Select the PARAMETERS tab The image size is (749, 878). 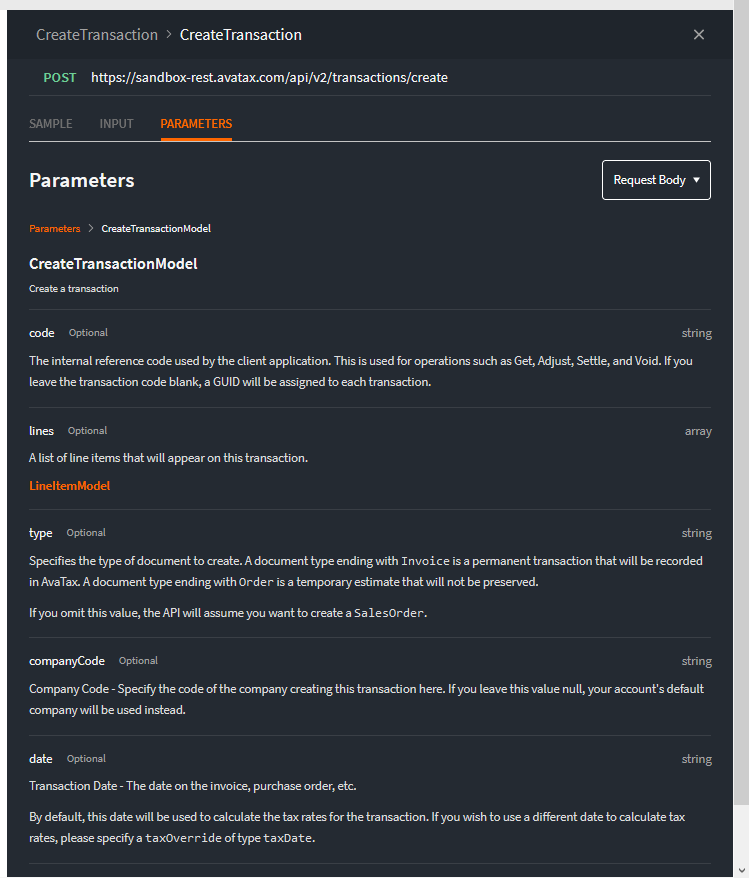(x=196, y=124)
